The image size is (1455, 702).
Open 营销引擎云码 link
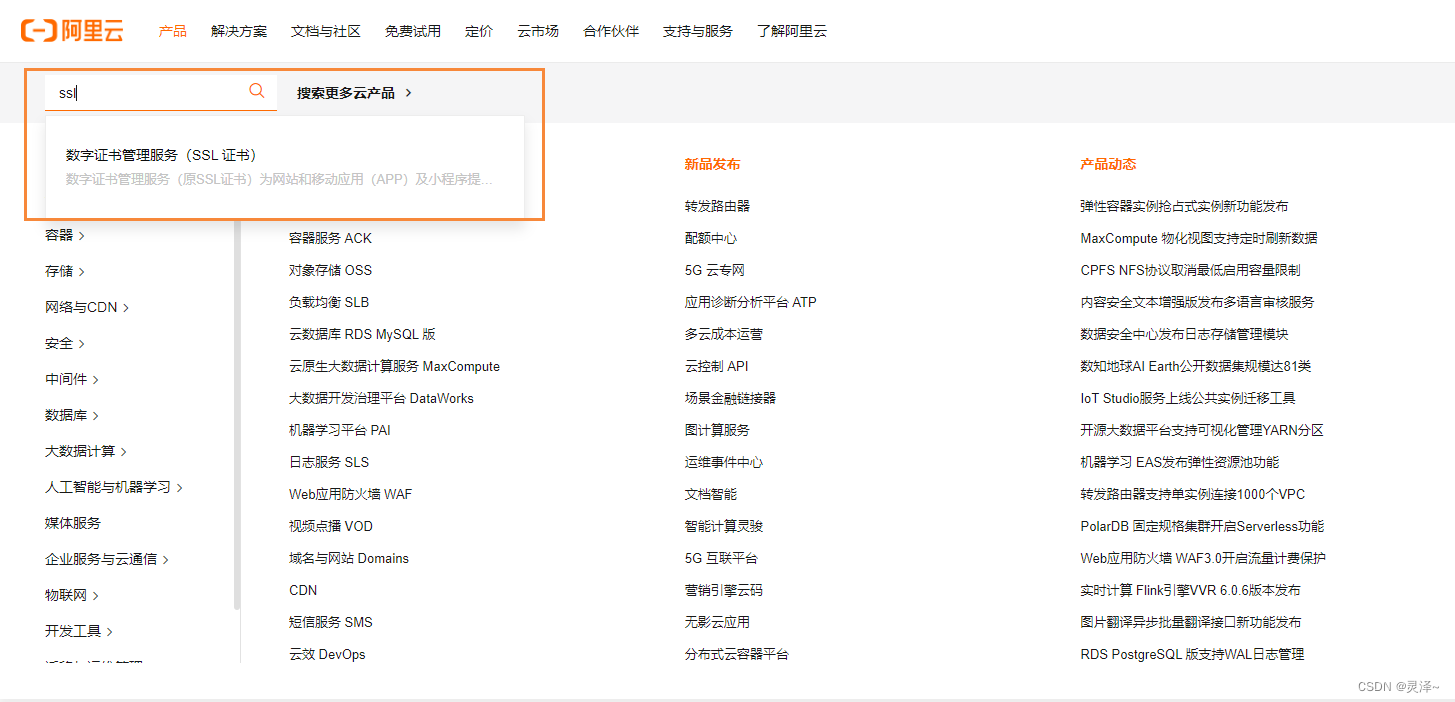point(724,590)
